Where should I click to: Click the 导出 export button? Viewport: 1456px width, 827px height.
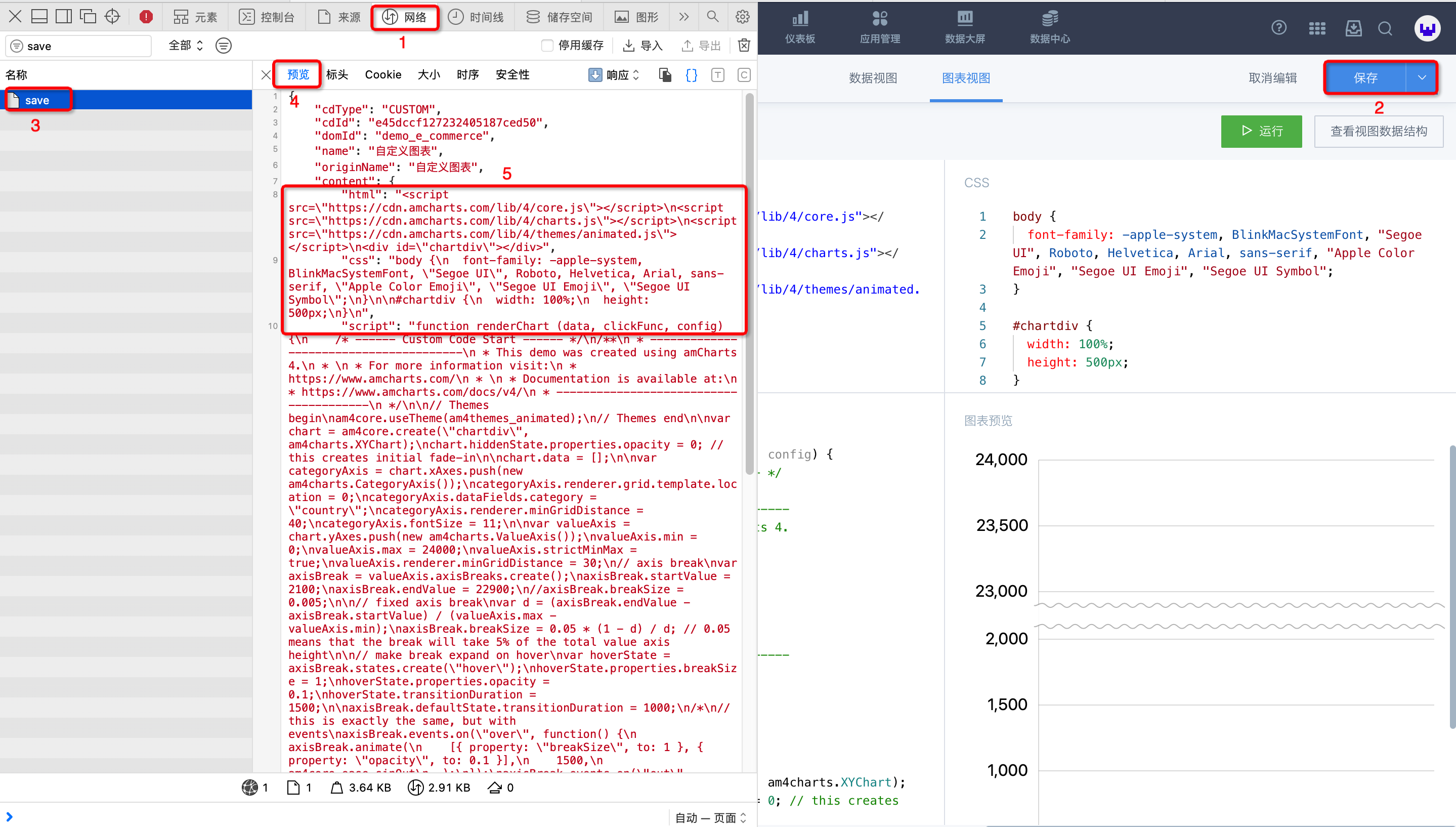click(701, 46)
